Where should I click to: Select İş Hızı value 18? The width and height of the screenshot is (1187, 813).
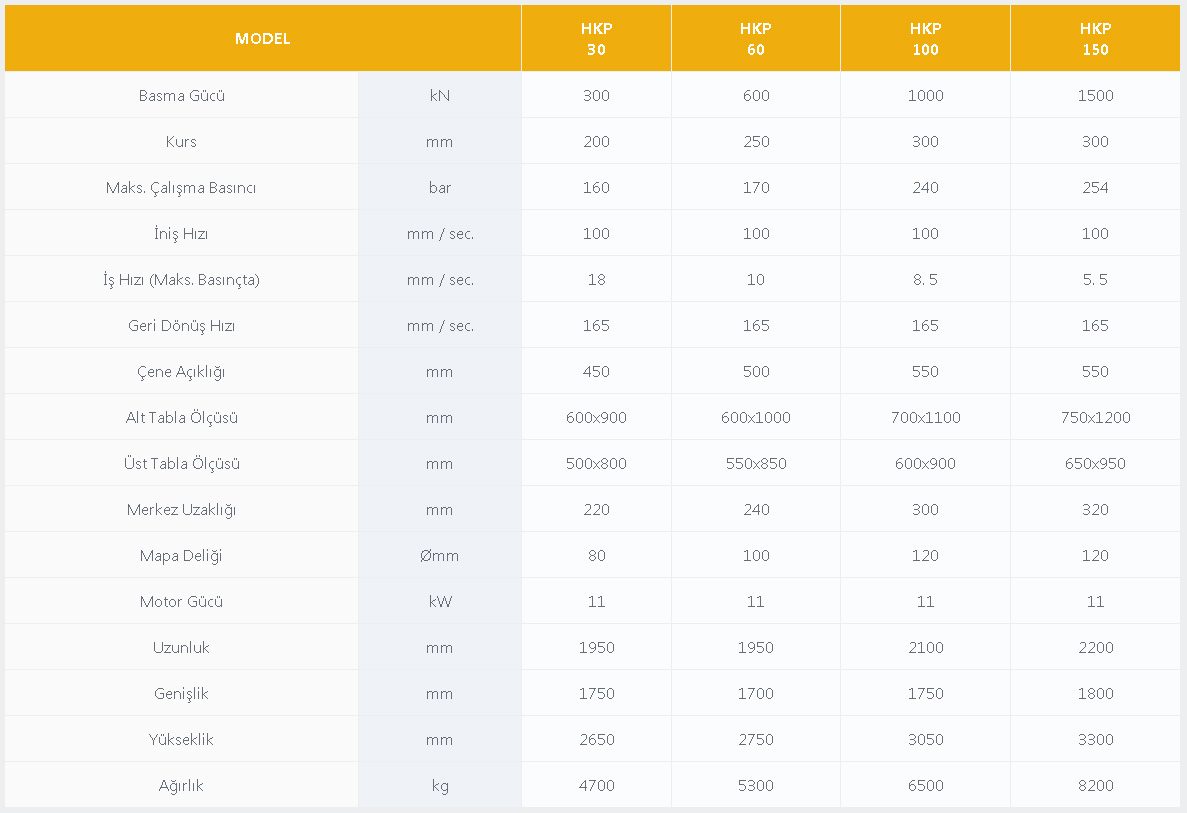click(597, 279)
